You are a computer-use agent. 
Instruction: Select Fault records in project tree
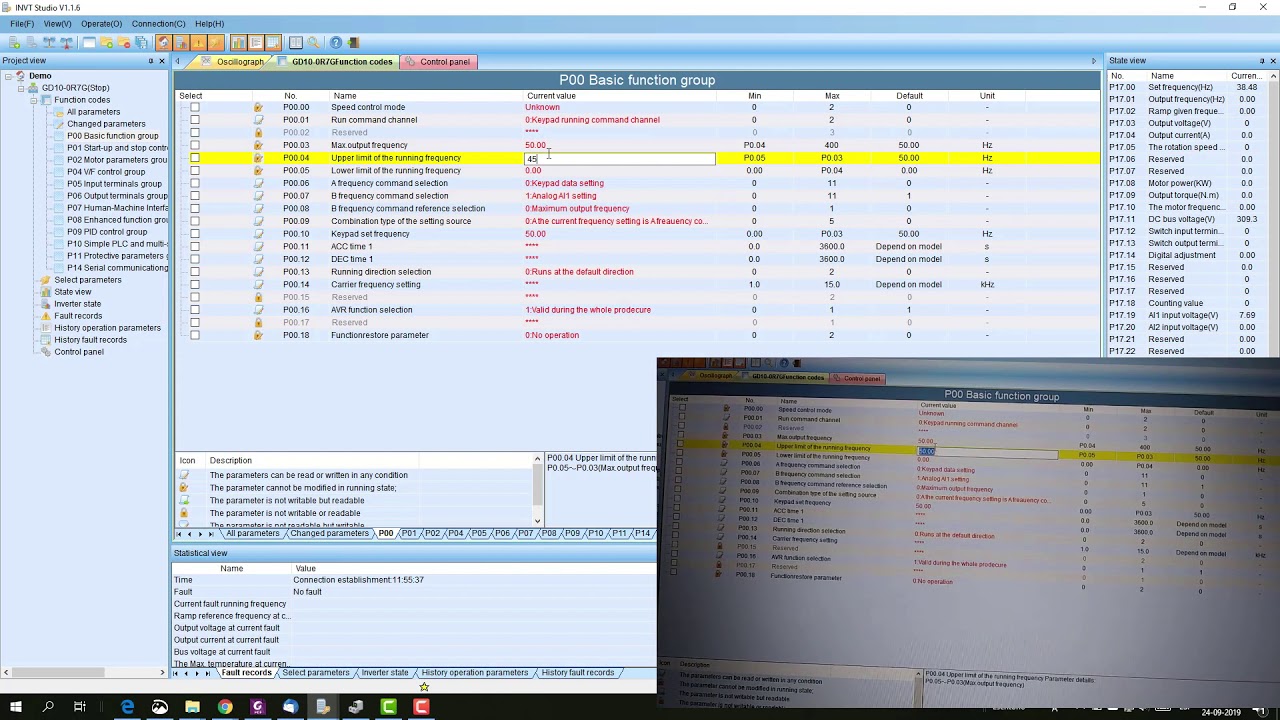pyautogui.click(x=78, y=316)
